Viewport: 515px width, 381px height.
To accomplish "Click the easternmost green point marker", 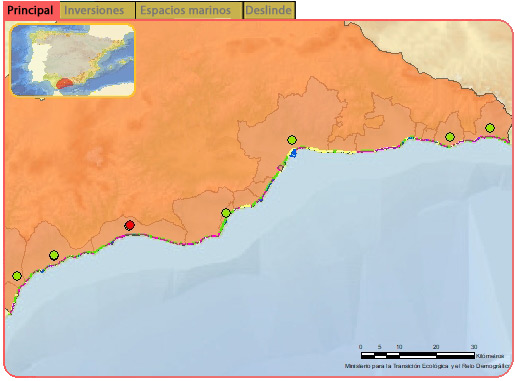I will tap(490, 128).
